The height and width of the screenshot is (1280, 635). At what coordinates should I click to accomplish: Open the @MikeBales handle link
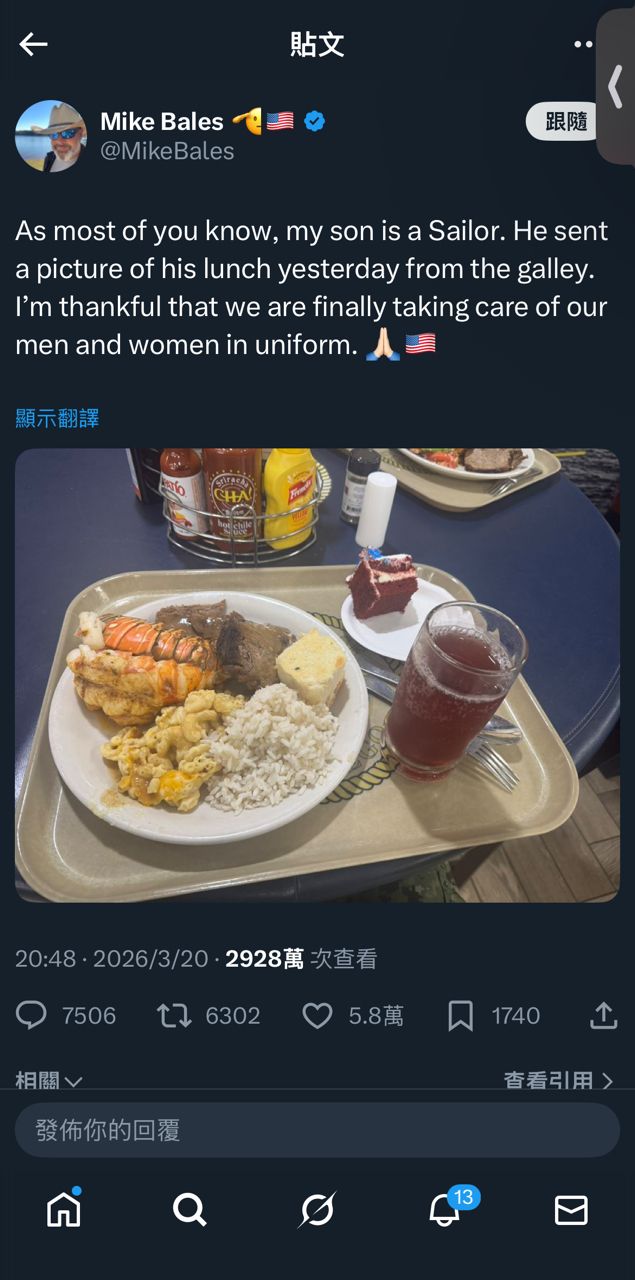(x=167, y=151)
